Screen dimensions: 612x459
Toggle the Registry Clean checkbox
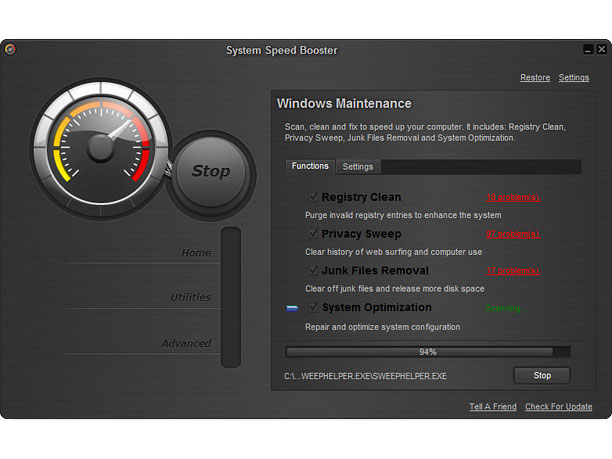(313, 197)
